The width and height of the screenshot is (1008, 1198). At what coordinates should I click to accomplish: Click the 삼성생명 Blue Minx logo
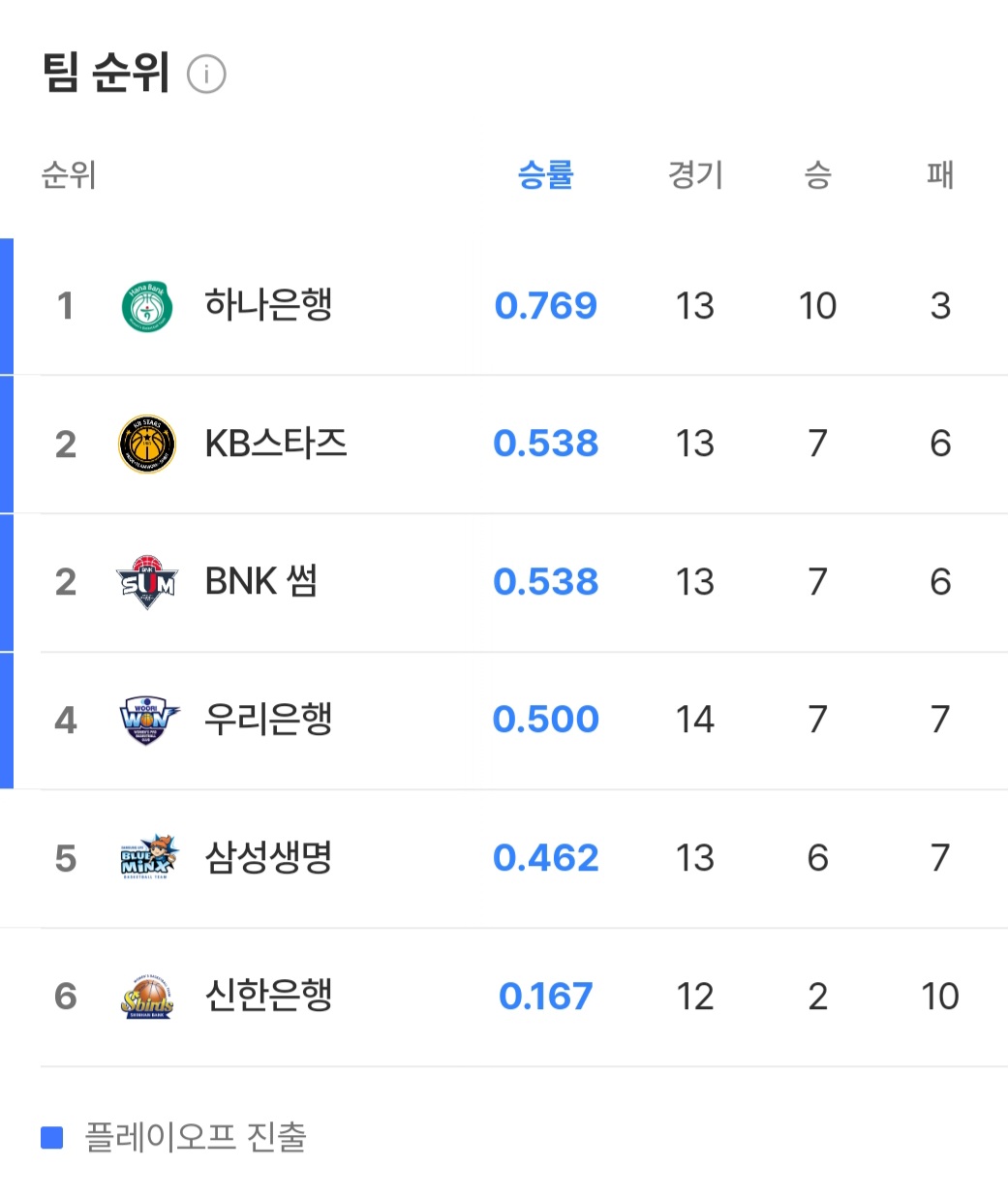pos(147,858)
